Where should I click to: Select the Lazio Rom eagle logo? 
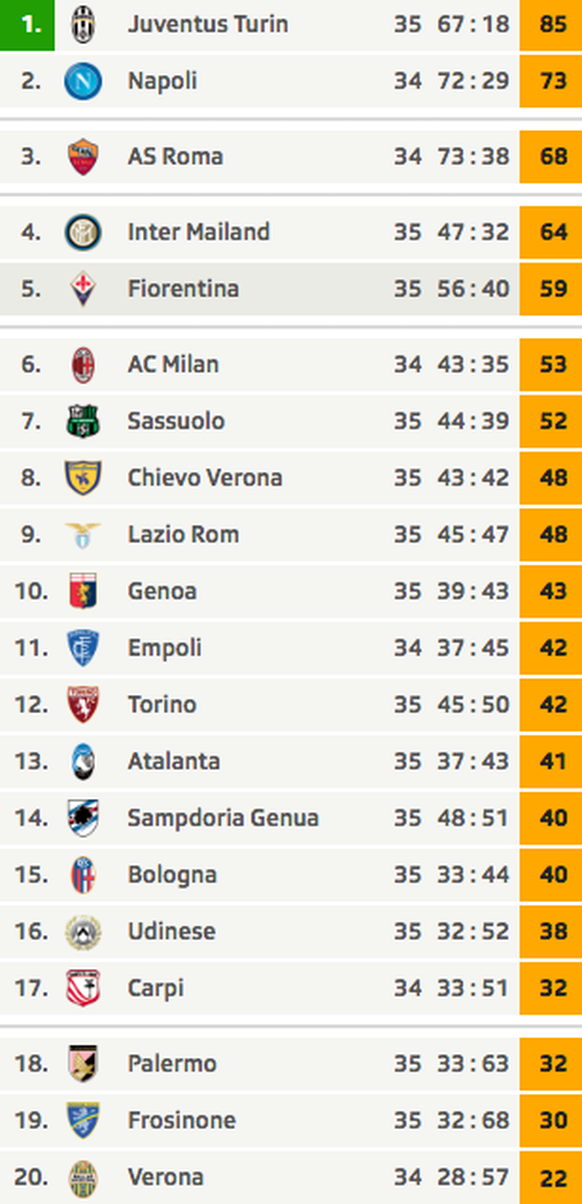coord(83,535)
